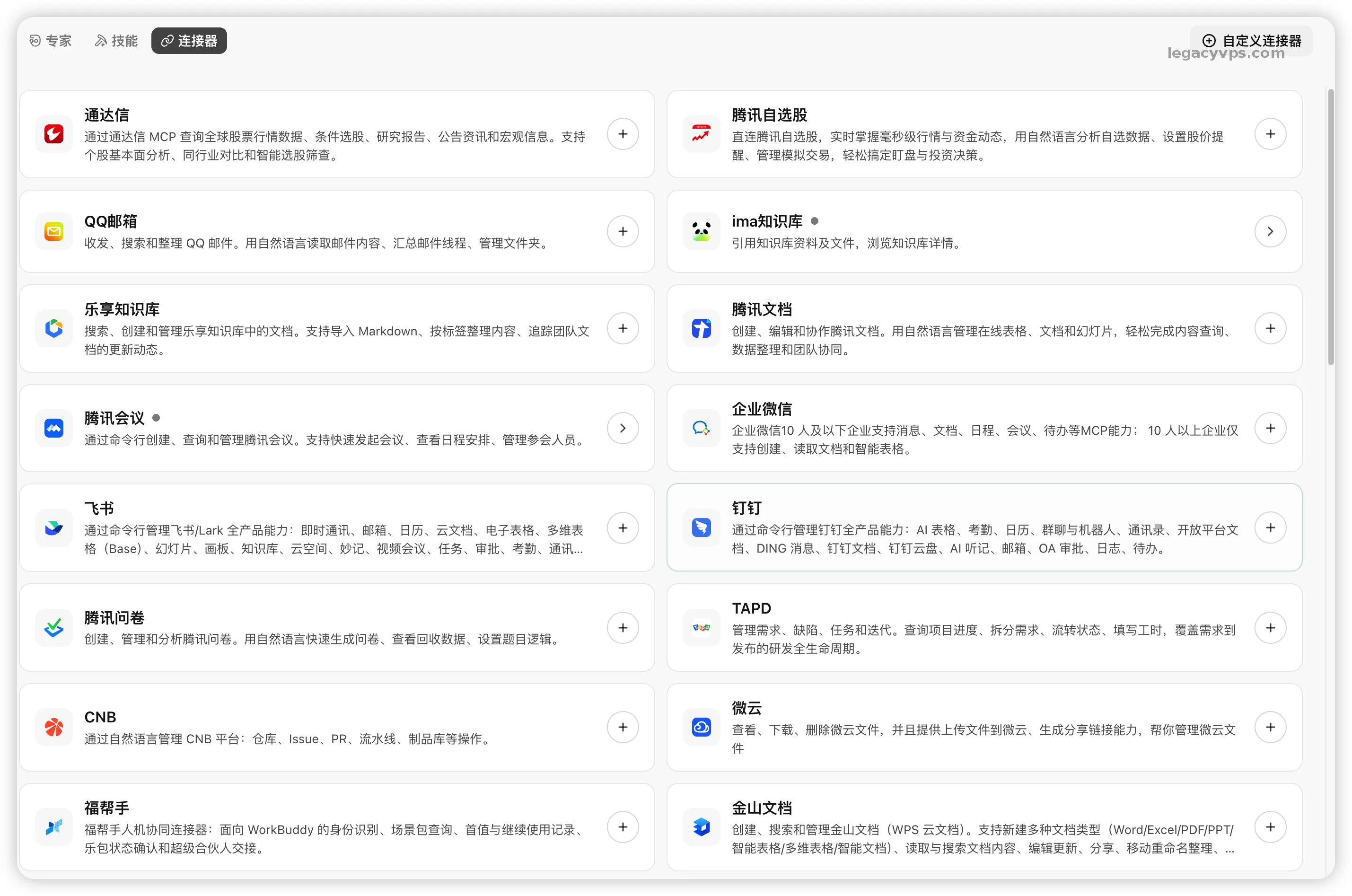Add the 腾讯问卷 connector with plus

click(622, 627)
